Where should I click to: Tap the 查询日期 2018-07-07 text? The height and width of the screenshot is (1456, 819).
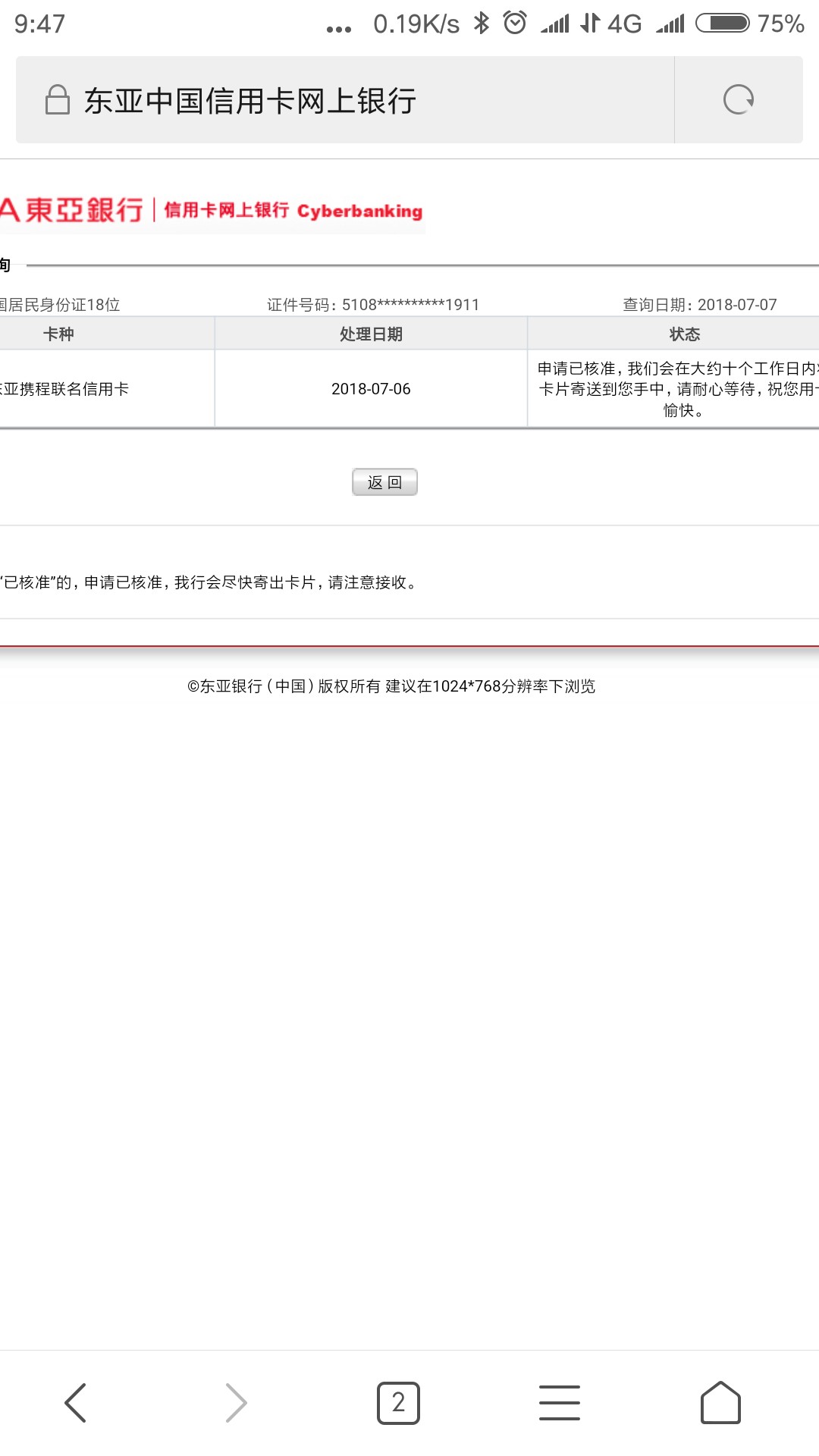tap(700, 305)
